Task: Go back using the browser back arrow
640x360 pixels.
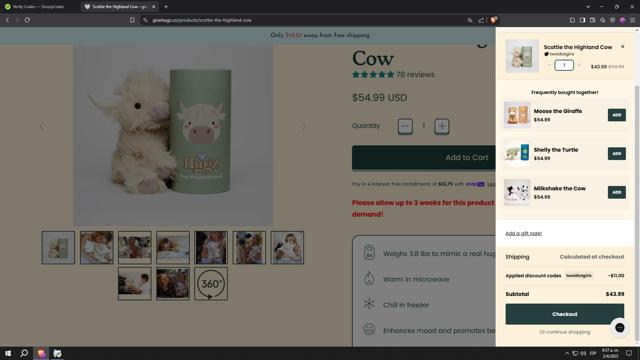Action: (x=7, y=20)
